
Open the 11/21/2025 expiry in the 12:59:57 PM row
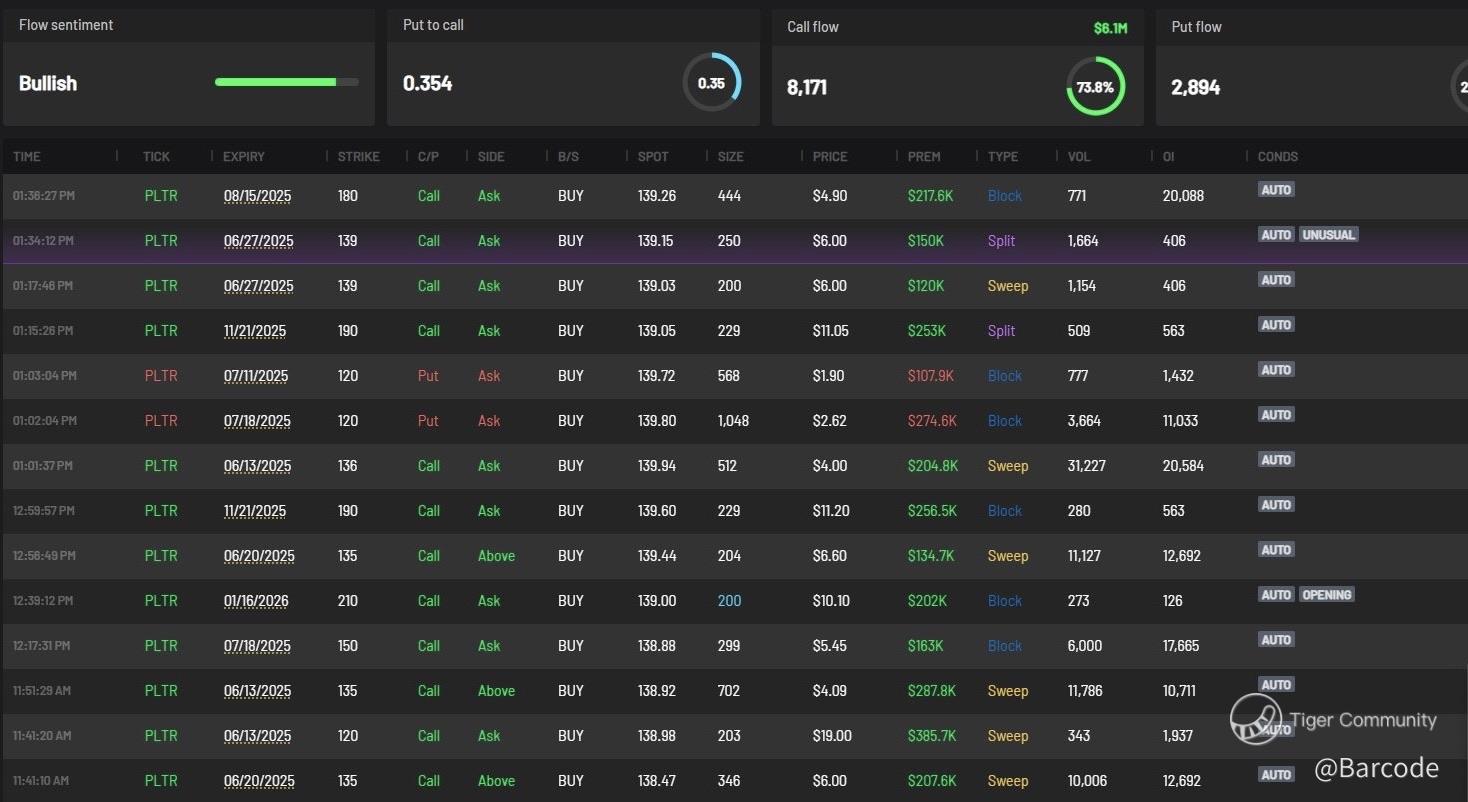click(255, 511)
